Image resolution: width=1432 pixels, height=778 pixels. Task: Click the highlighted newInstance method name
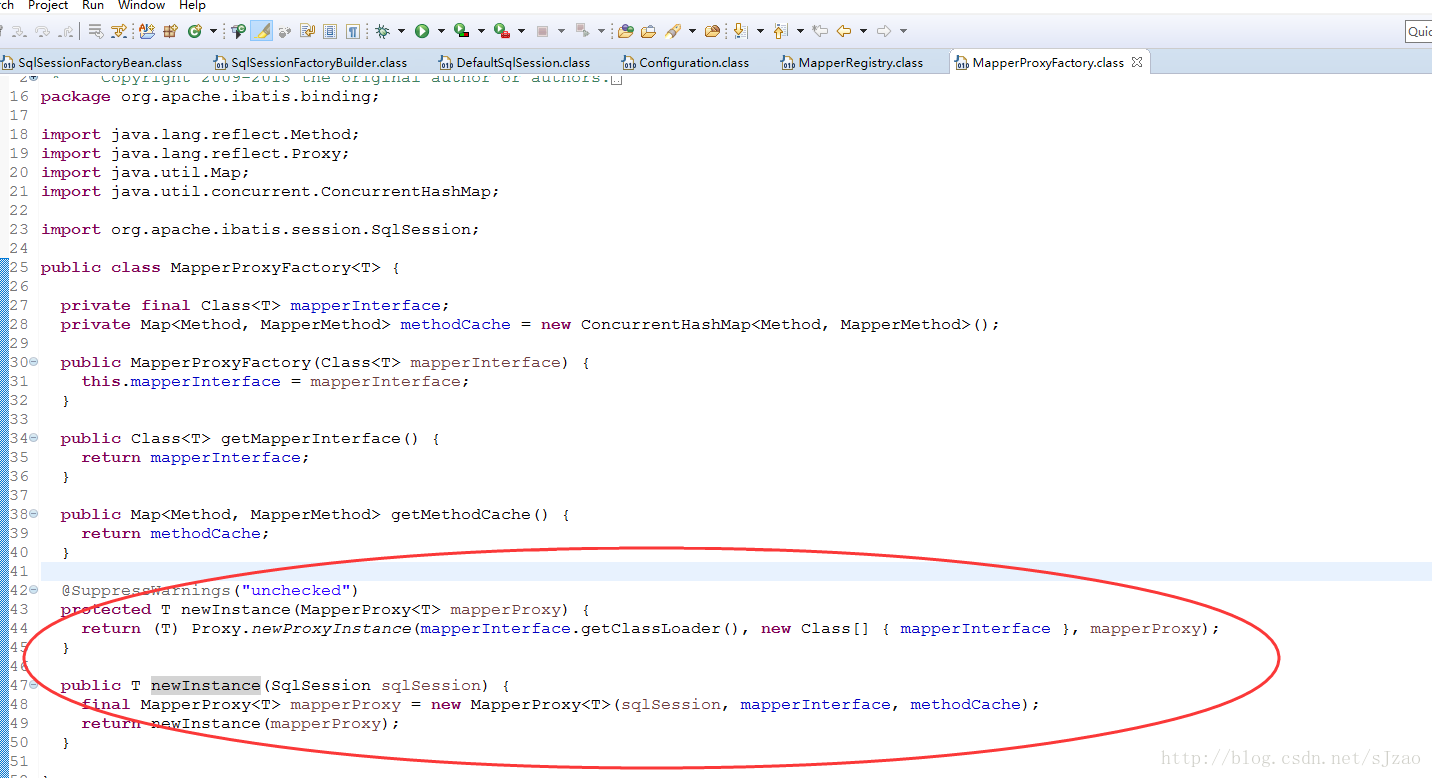tap(206, 685)
